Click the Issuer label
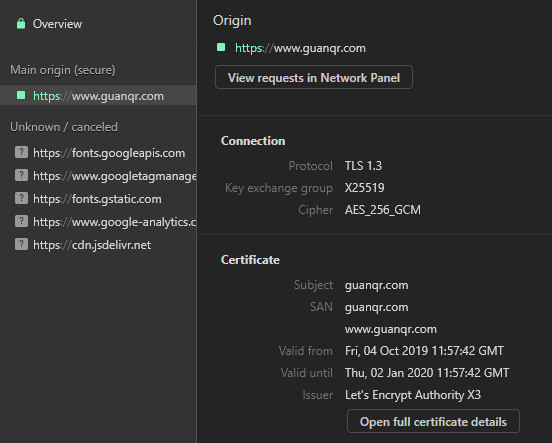The image size is (552, 443). (318, 395)
